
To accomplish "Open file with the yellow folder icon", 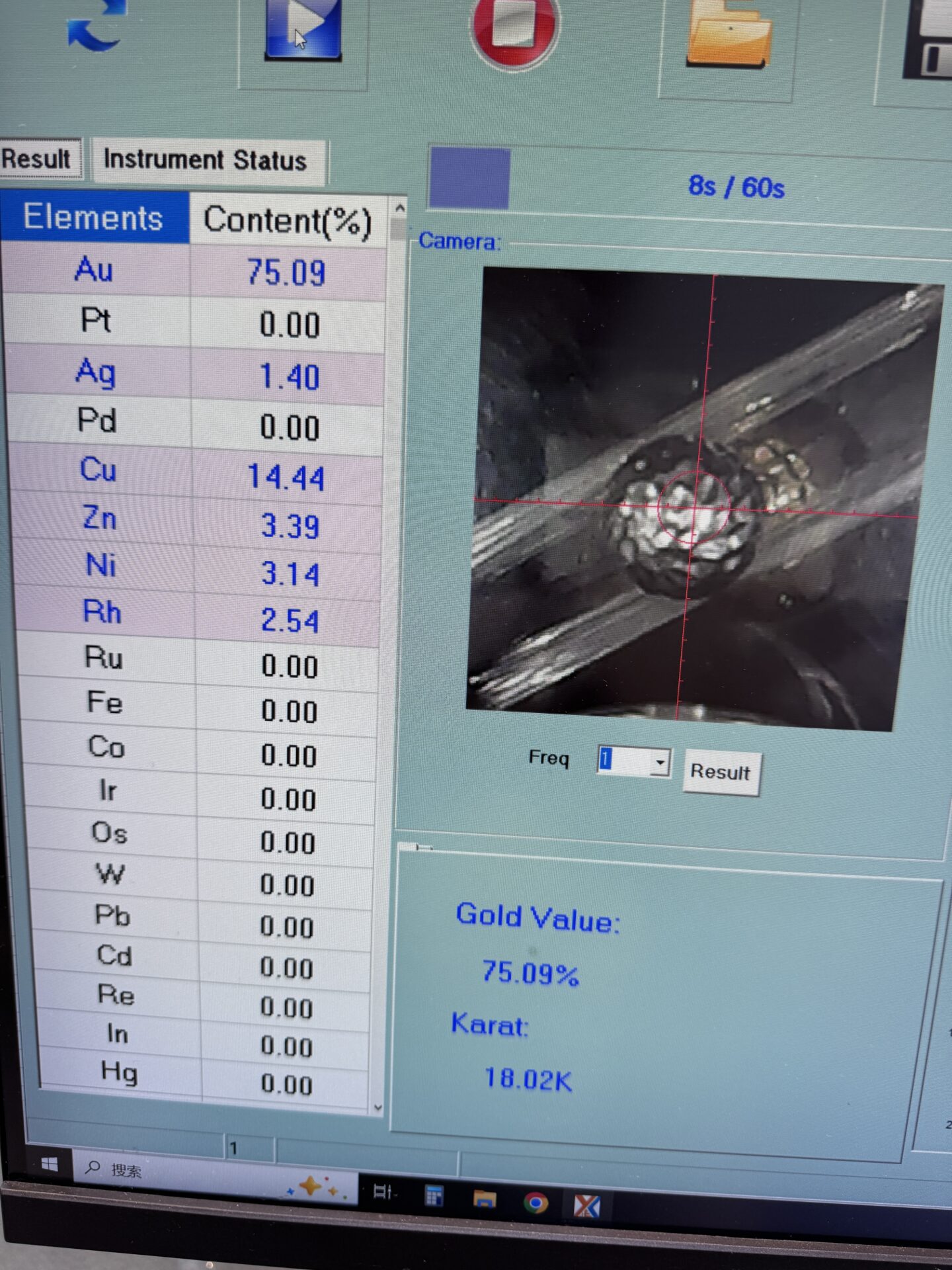I will (729, 34).
